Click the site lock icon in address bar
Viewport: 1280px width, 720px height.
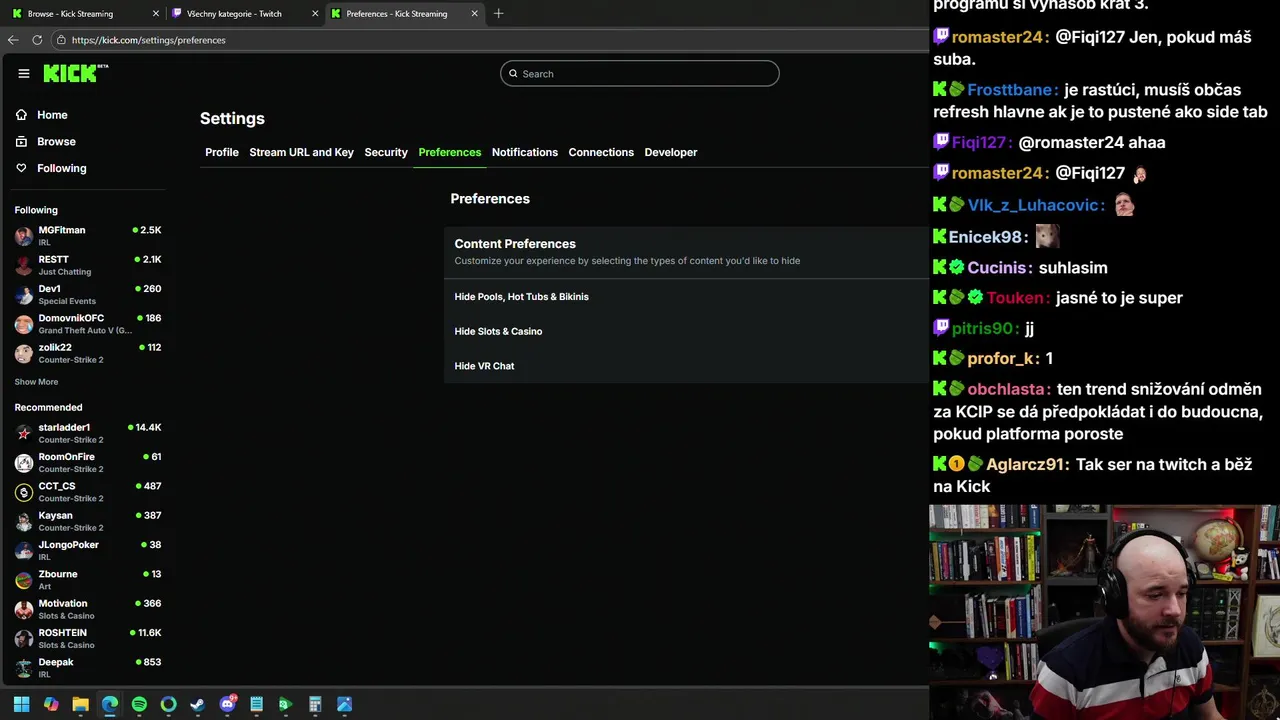coord(61,40)
